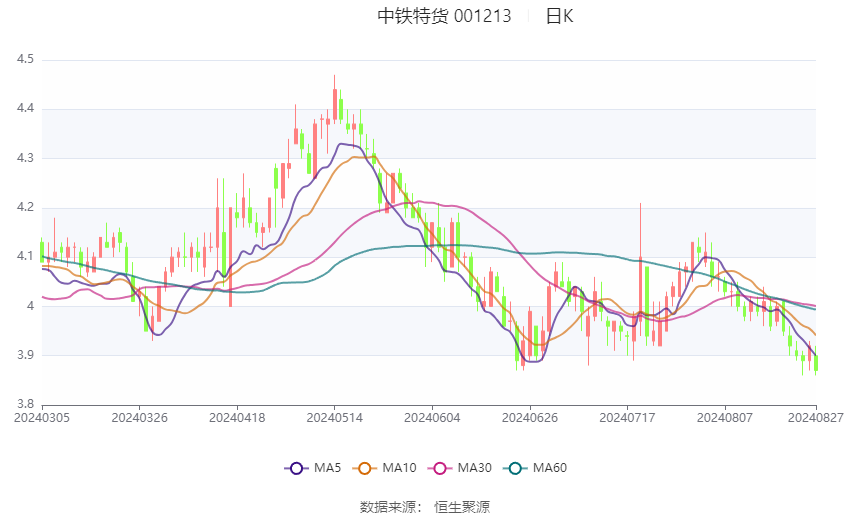Click the x-axis date label 20240326
850x517 pixels.
[139, 418]
